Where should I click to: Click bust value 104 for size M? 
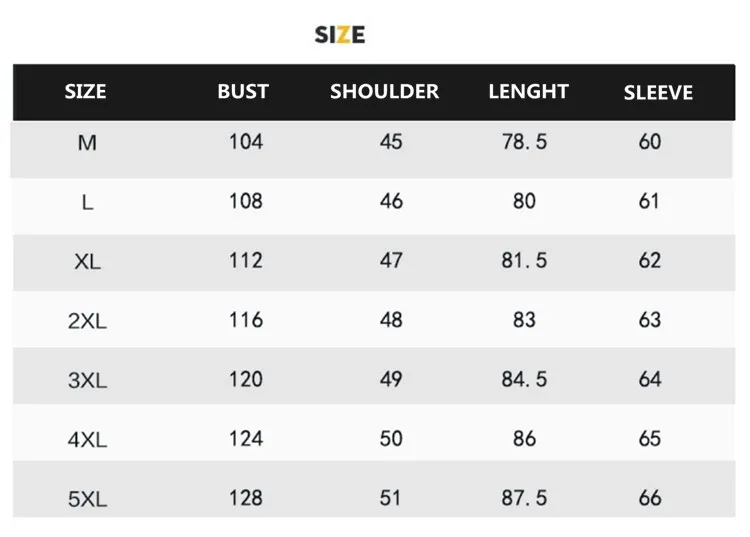(x=246, y=142)
